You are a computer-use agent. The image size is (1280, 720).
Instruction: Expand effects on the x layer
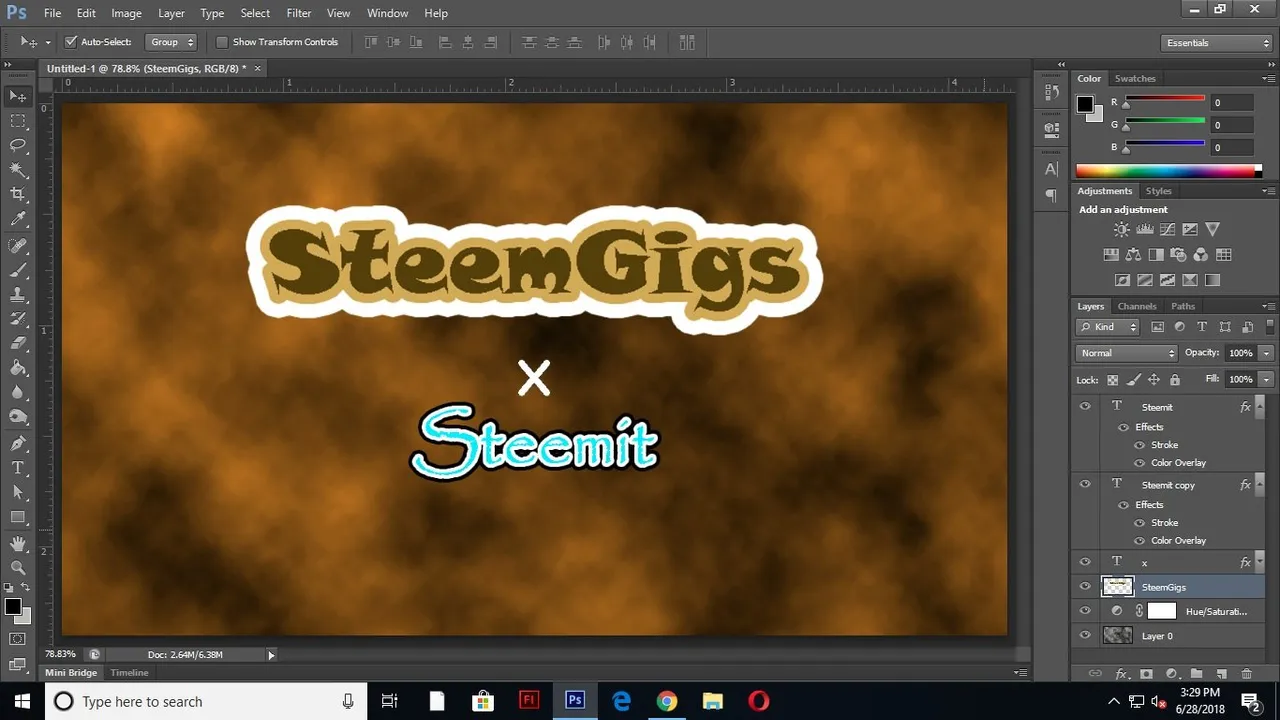coord(1258,562)
